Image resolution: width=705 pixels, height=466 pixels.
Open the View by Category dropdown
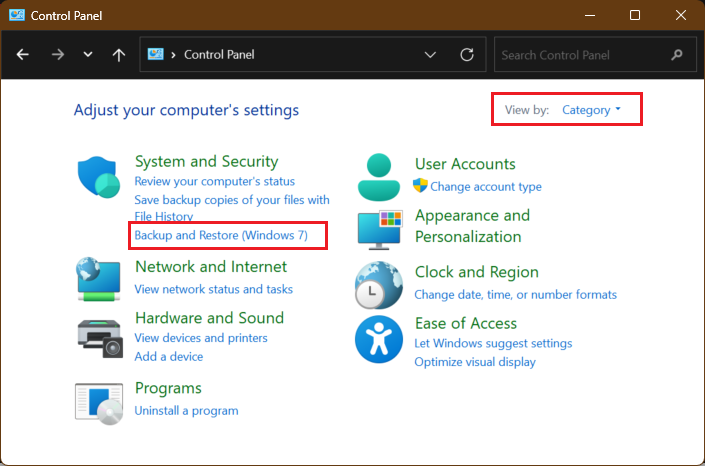click(x=591, y=110)
